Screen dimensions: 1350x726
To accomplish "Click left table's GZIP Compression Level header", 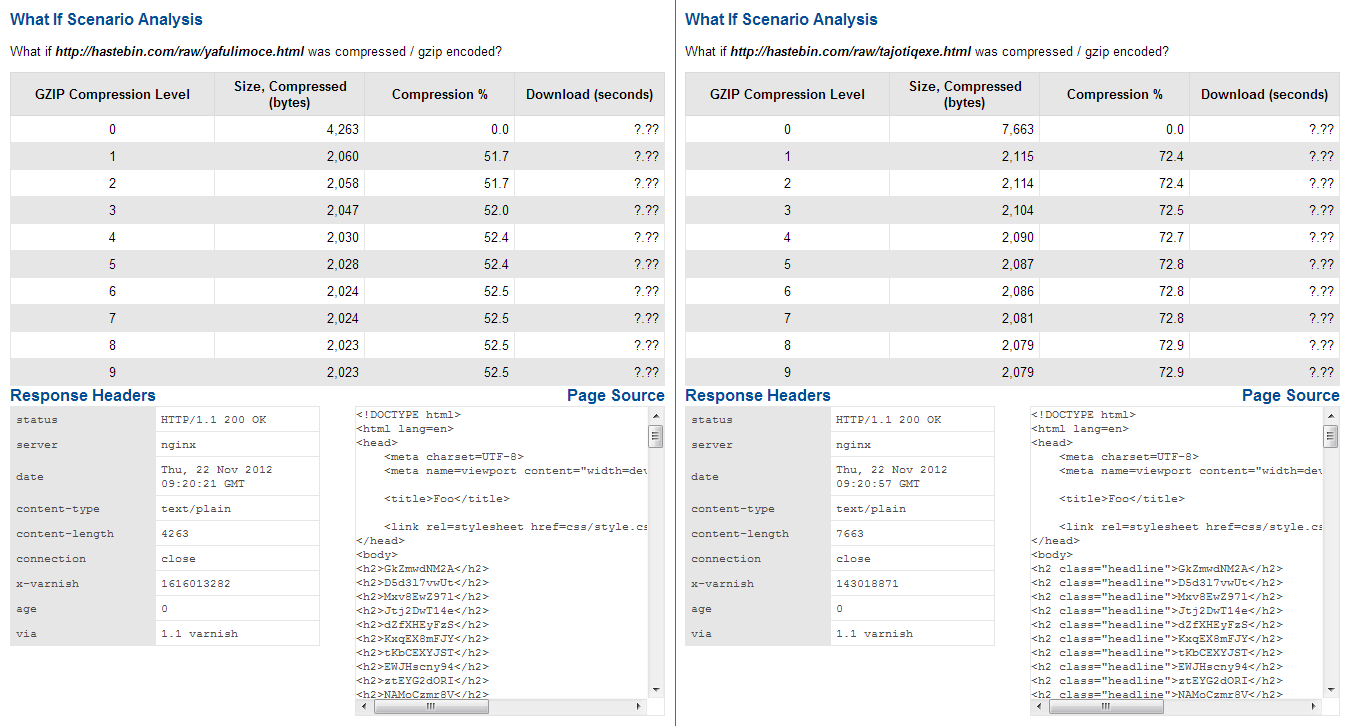I will coord(112,95).
